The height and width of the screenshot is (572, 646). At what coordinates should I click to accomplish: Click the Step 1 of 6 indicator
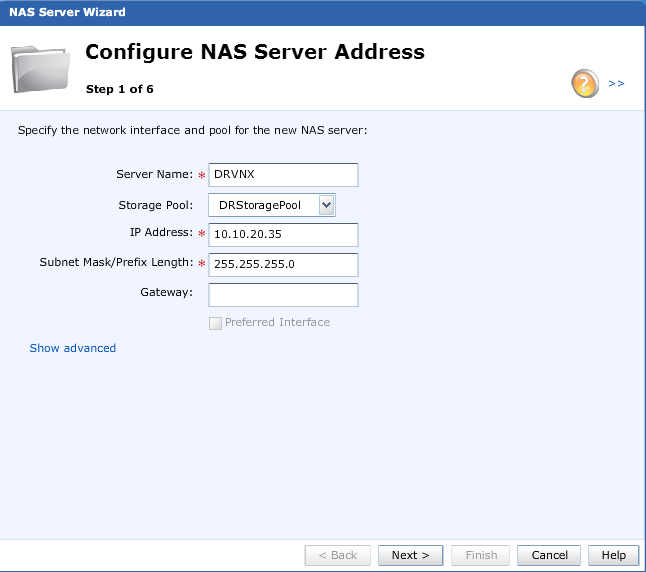click(119, 89)
